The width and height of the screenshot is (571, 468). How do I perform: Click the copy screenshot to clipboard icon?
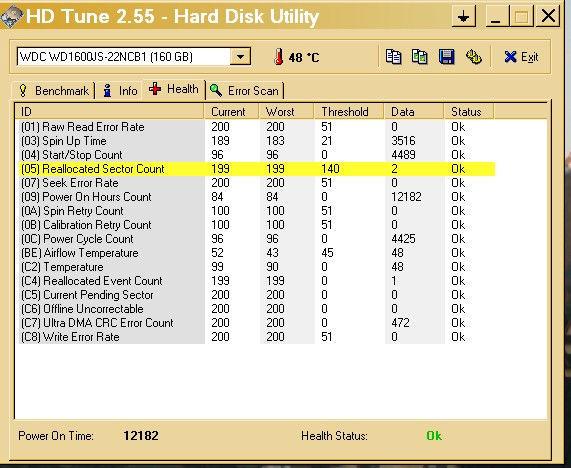(x=420, y=57)
